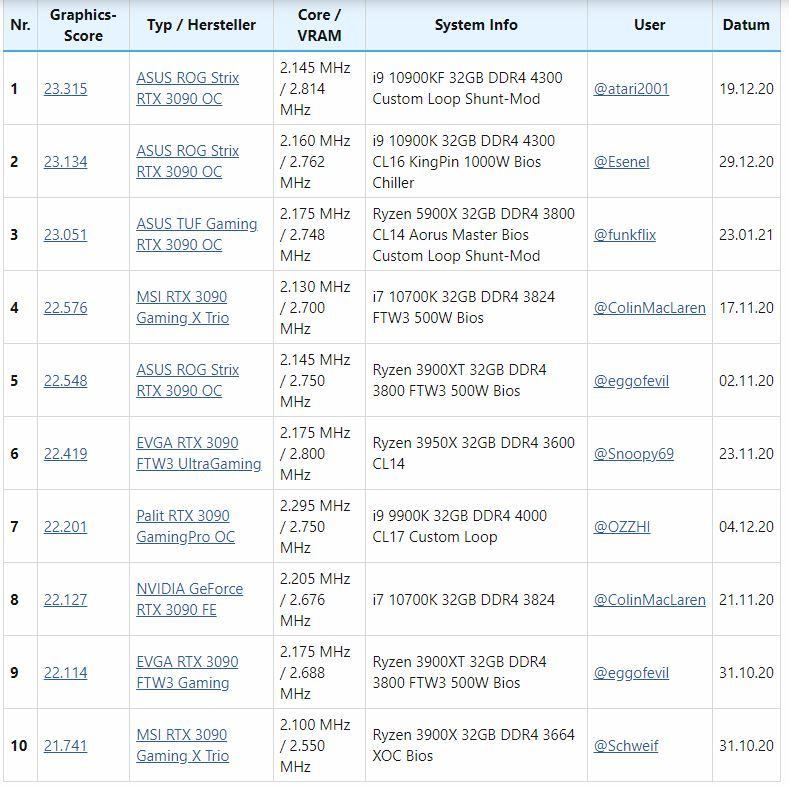The image size is (789, 786).
Task: Click the System Info column header
Action: (476, 25)
